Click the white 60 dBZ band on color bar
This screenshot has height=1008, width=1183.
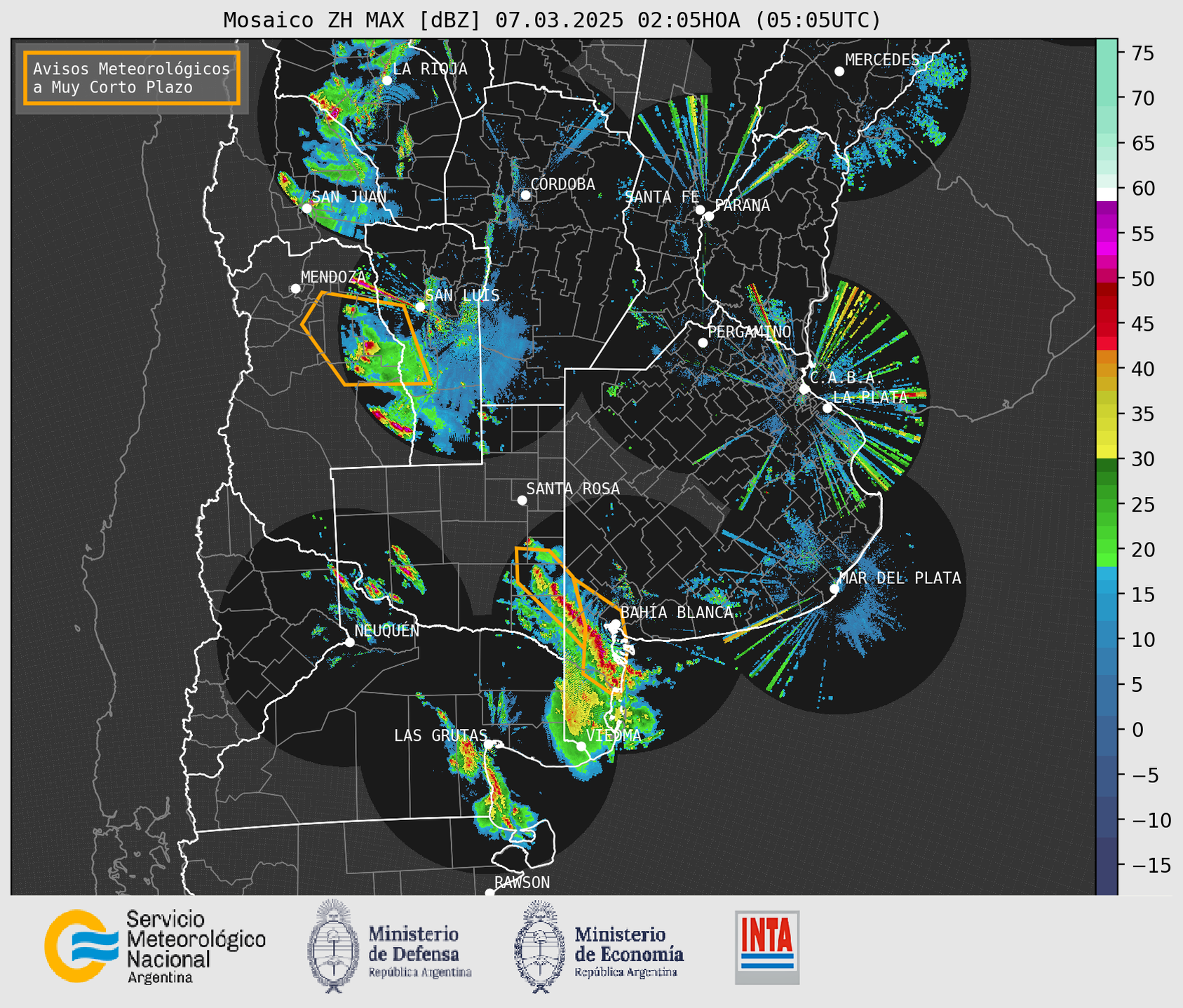coord(1107,194)
